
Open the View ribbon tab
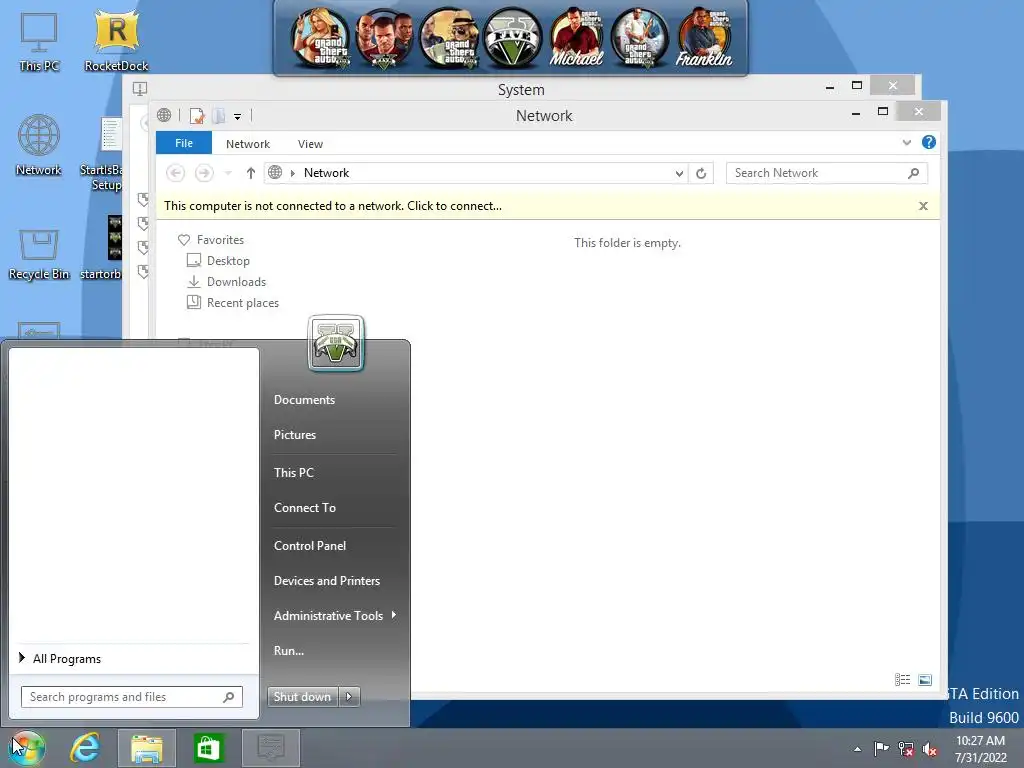(x=310, y=144)
